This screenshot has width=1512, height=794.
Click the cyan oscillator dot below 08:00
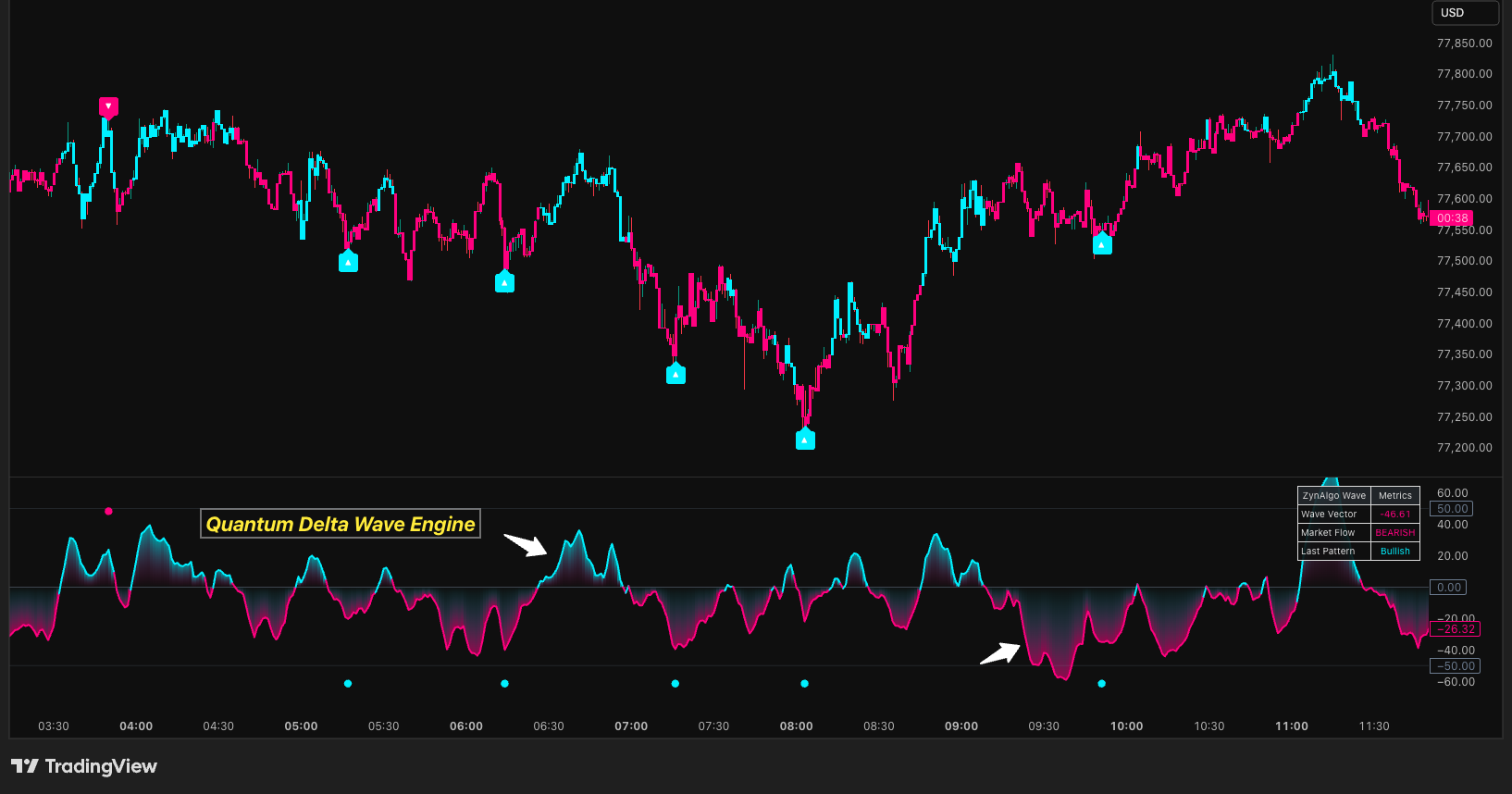[804, 684]
